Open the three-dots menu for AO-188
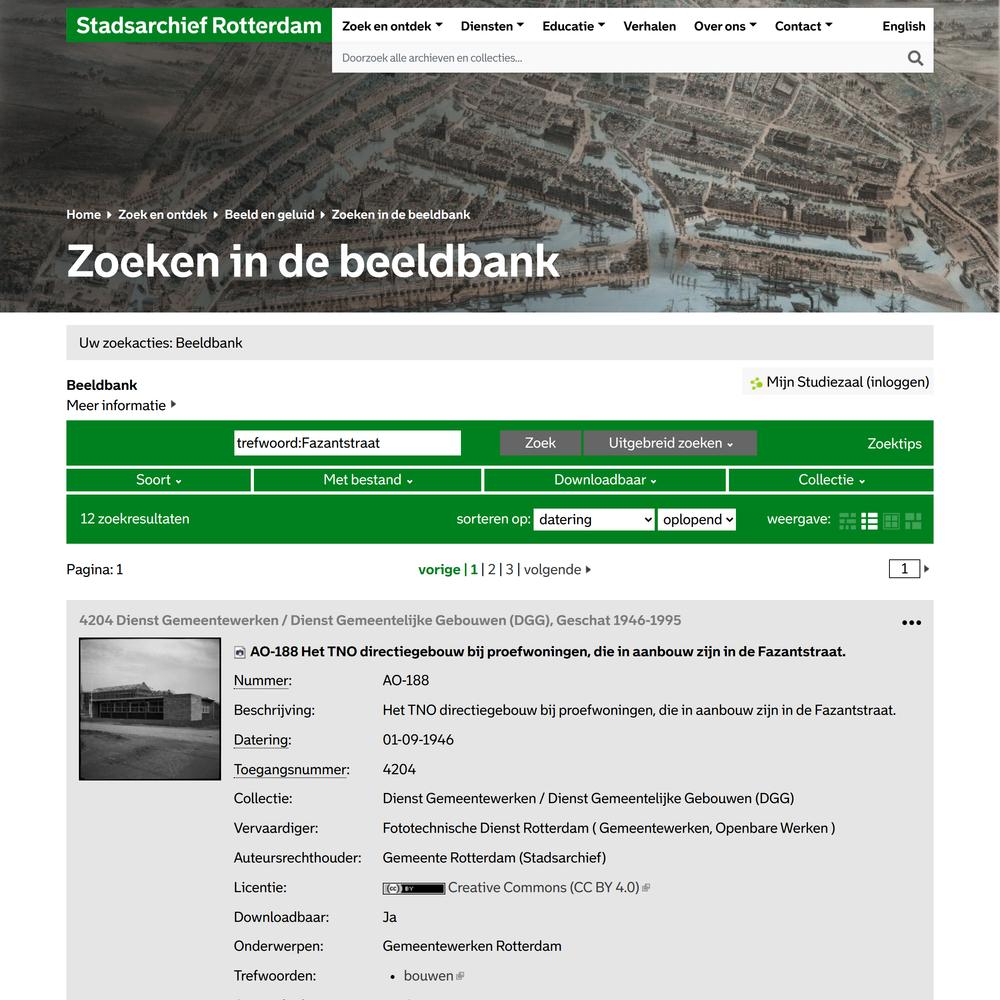The image size is (1000, 1000). coord(911,622)
